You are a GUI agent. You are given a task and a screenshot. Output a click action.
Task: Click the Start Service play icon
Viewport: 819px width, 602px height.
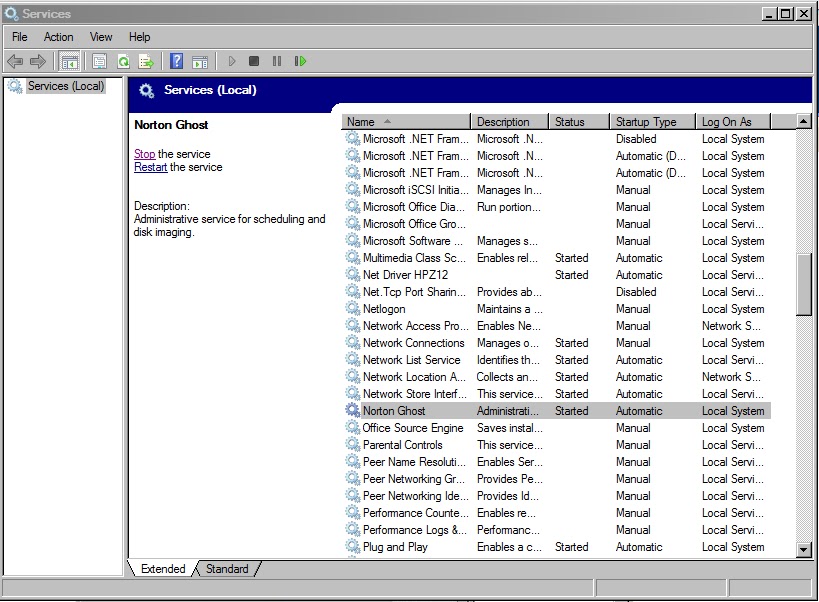coord(232,62)
